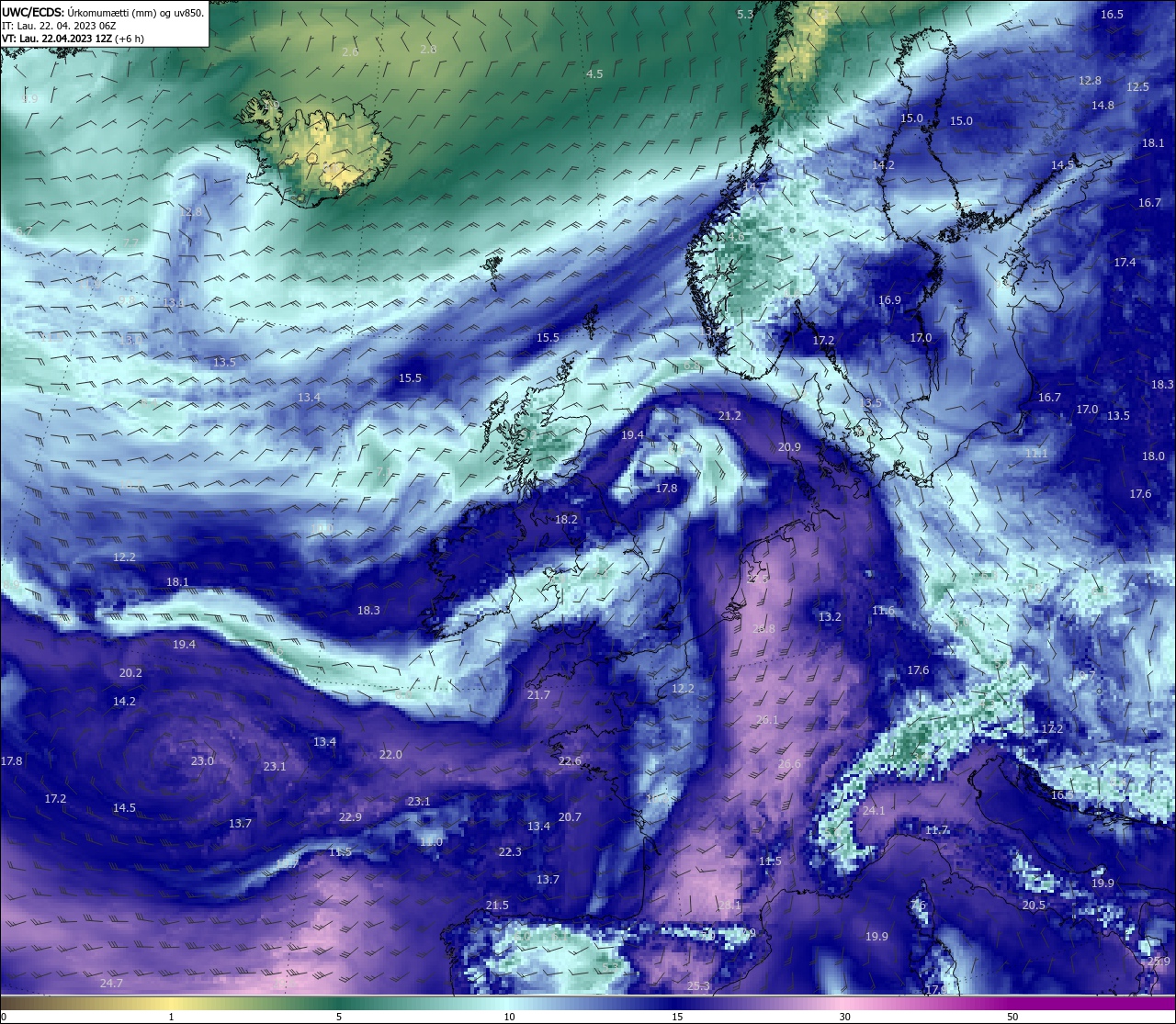The width and height of the screenshot is (1176, 1024).
Task: Click the 23.0 value at vortex center
Action: [x=202, y=761]
